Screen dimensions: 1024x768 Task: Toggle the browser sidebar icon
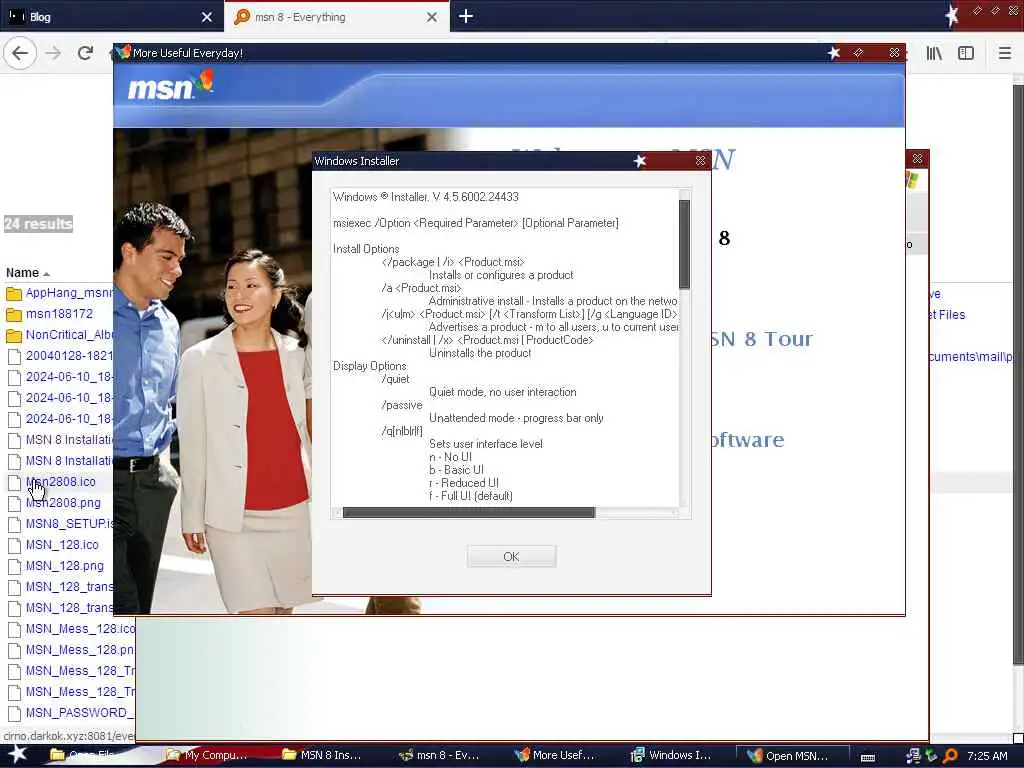[x=966, y=53]
